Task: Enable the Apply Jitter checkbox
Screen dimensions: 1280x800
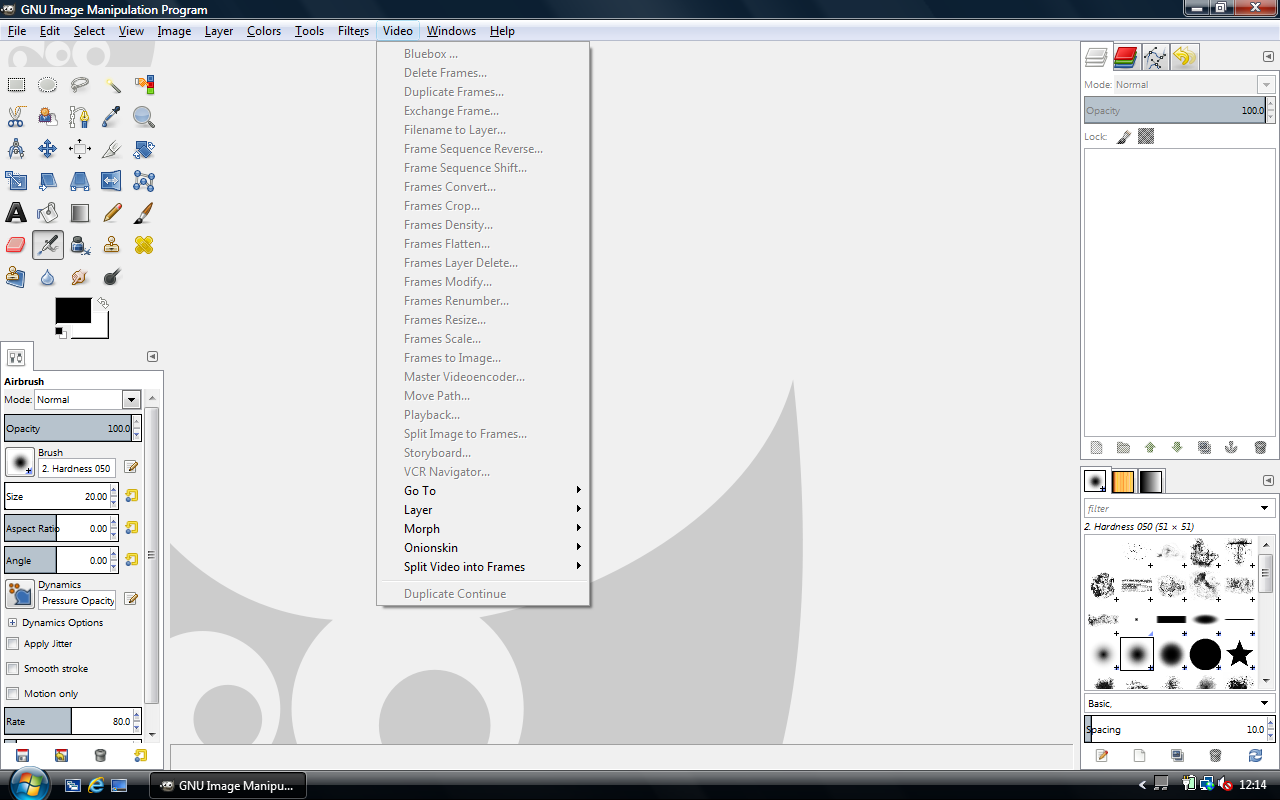Action: click(x=13, y=644)
